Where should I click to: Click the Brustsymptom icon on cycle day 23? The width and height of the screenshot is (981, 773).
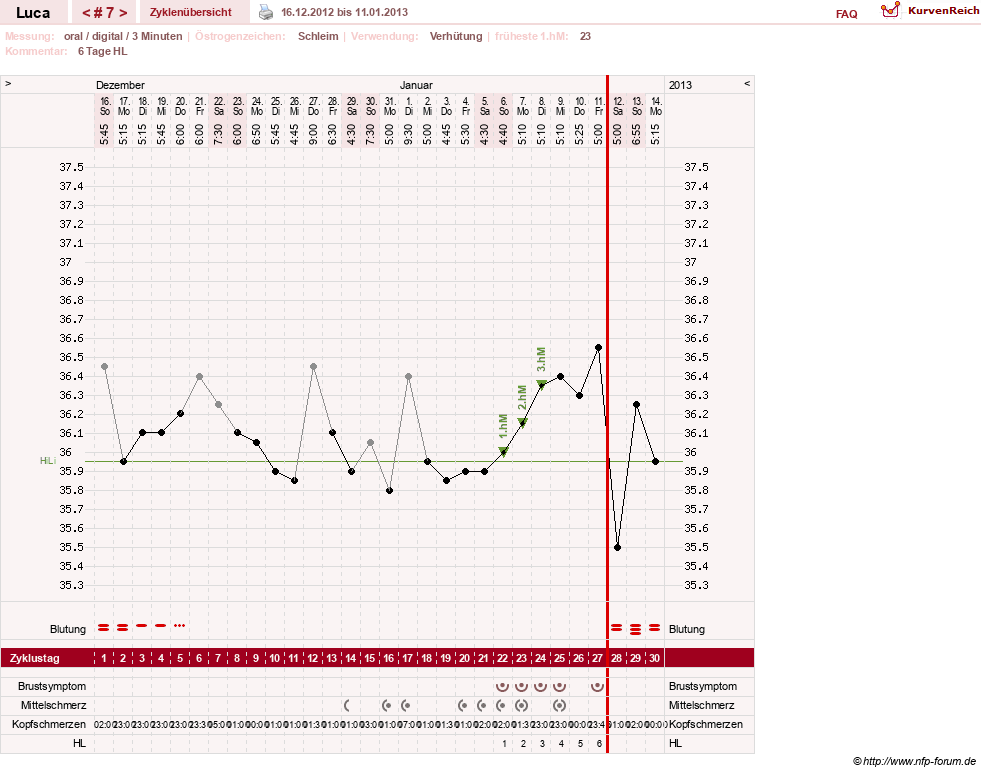(521, 686)
